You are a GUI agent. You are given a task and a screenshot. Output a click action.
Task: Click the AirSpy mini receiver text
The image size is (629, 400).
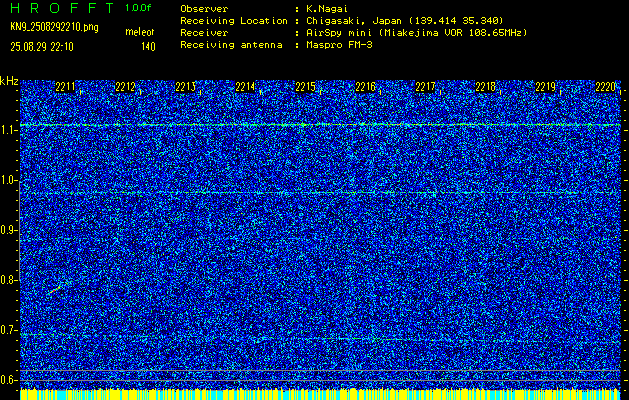[416, 32]
